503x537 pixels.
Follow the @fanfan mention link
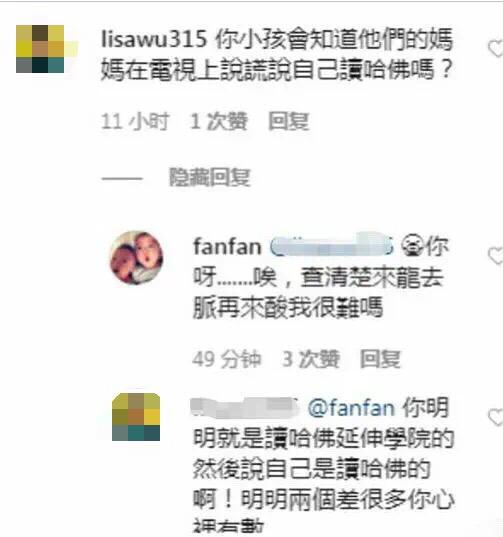click(351, 408)
